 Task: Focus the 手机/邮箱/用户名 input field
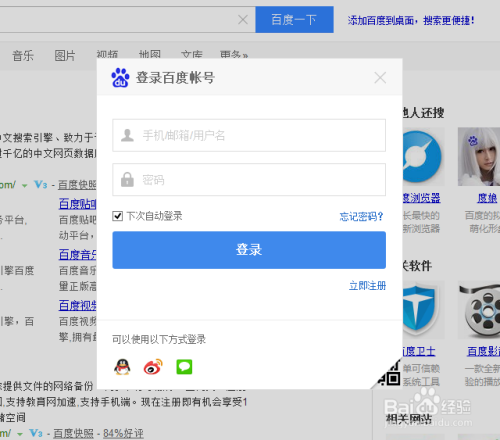point(249,135)
